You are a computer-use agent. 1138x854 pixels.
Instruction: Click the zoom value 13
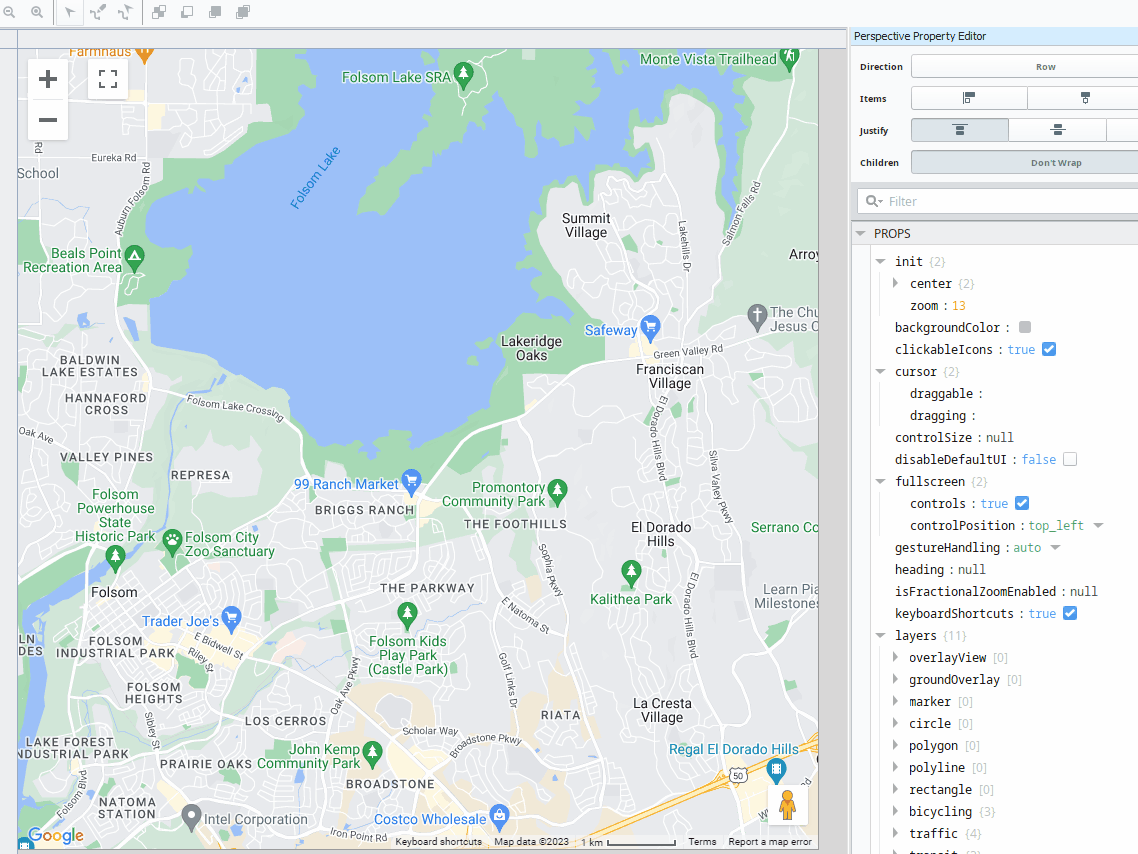point(959,305)
